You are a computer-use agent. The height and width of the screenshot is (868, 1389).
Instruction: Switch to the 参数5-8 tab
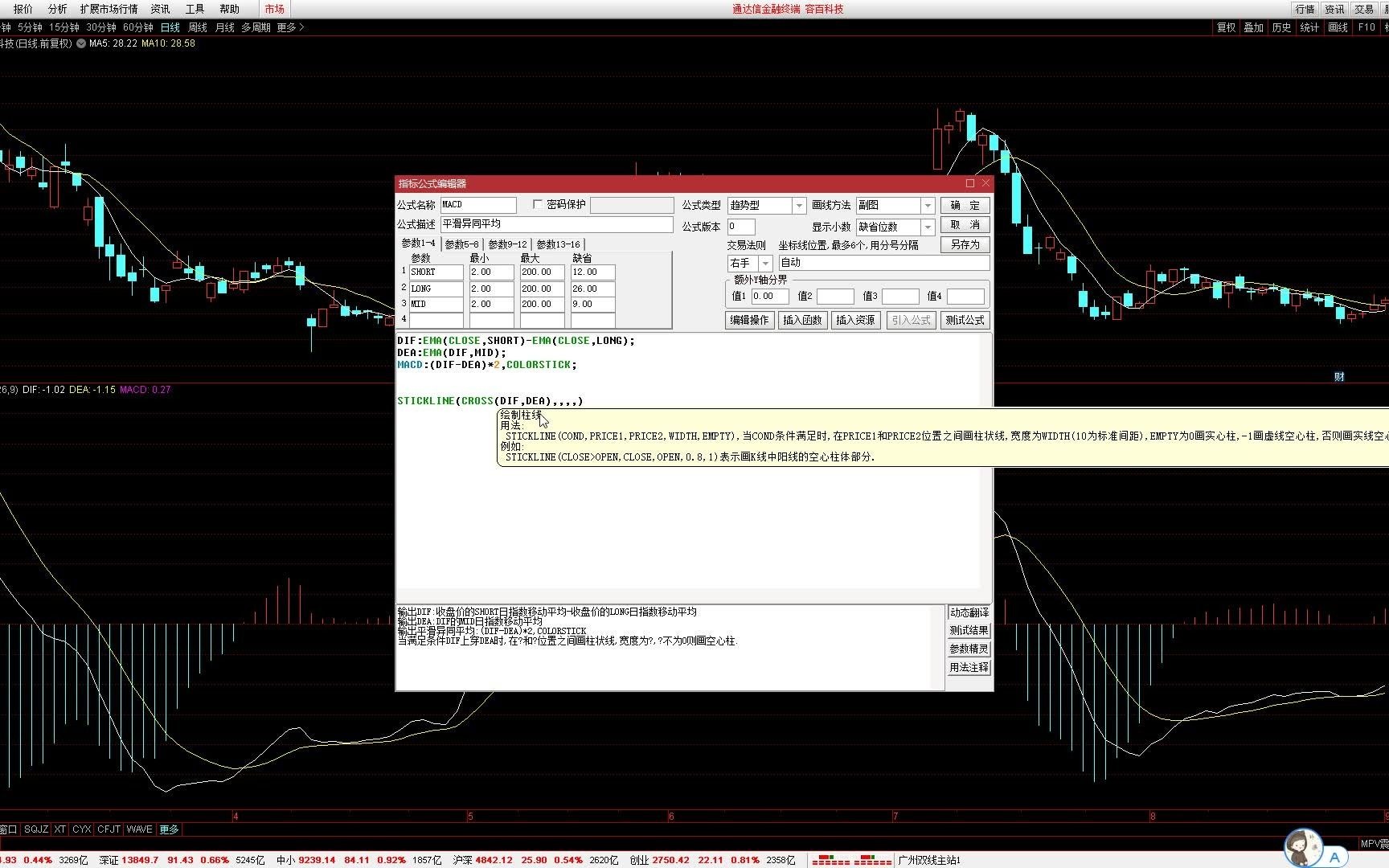pos(461,244)
